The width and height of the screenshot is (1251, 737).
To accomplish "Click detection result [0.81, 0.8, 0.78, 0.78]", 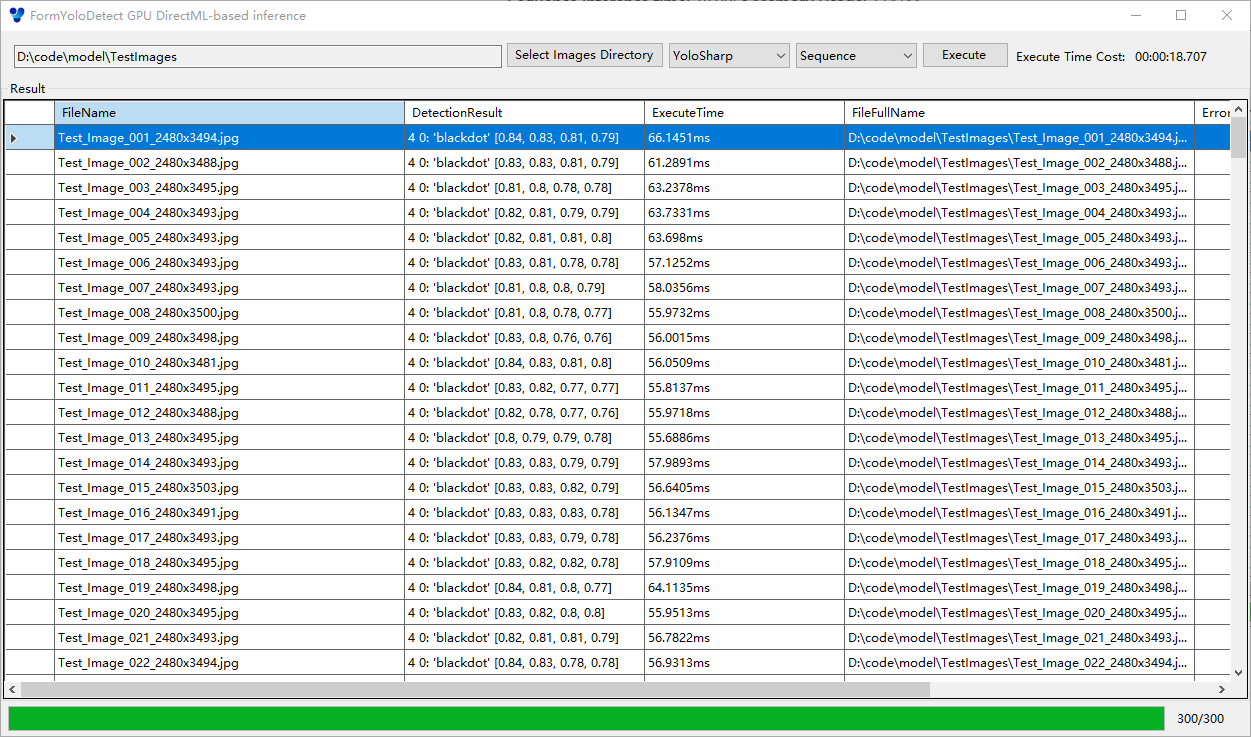I will point(524,188).
